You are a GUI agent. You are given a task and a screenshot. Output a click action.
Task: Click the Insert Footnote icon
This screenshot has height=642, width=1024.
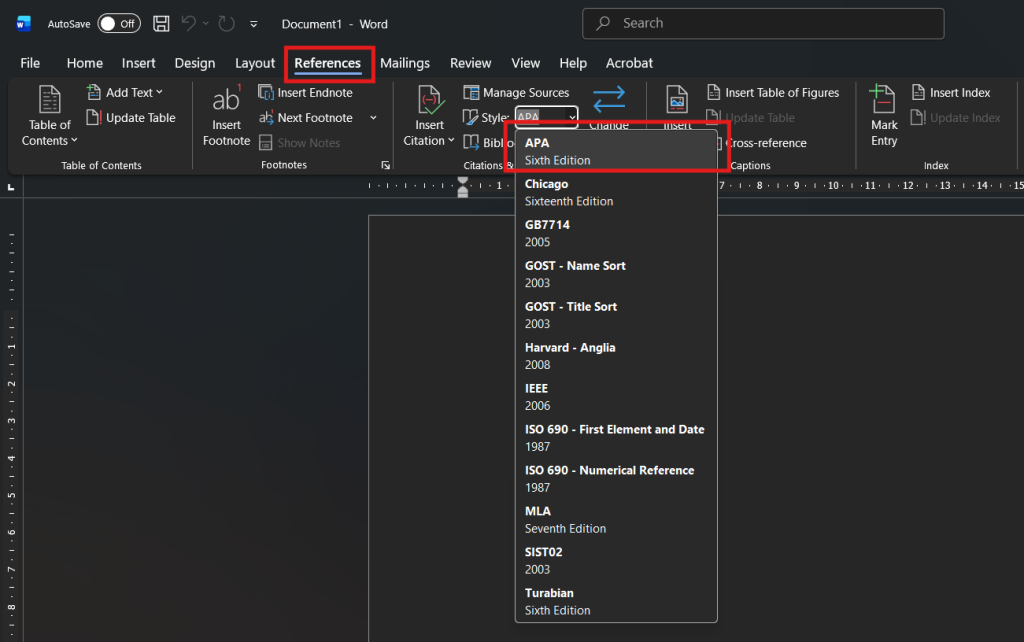[x=226, y=99]
